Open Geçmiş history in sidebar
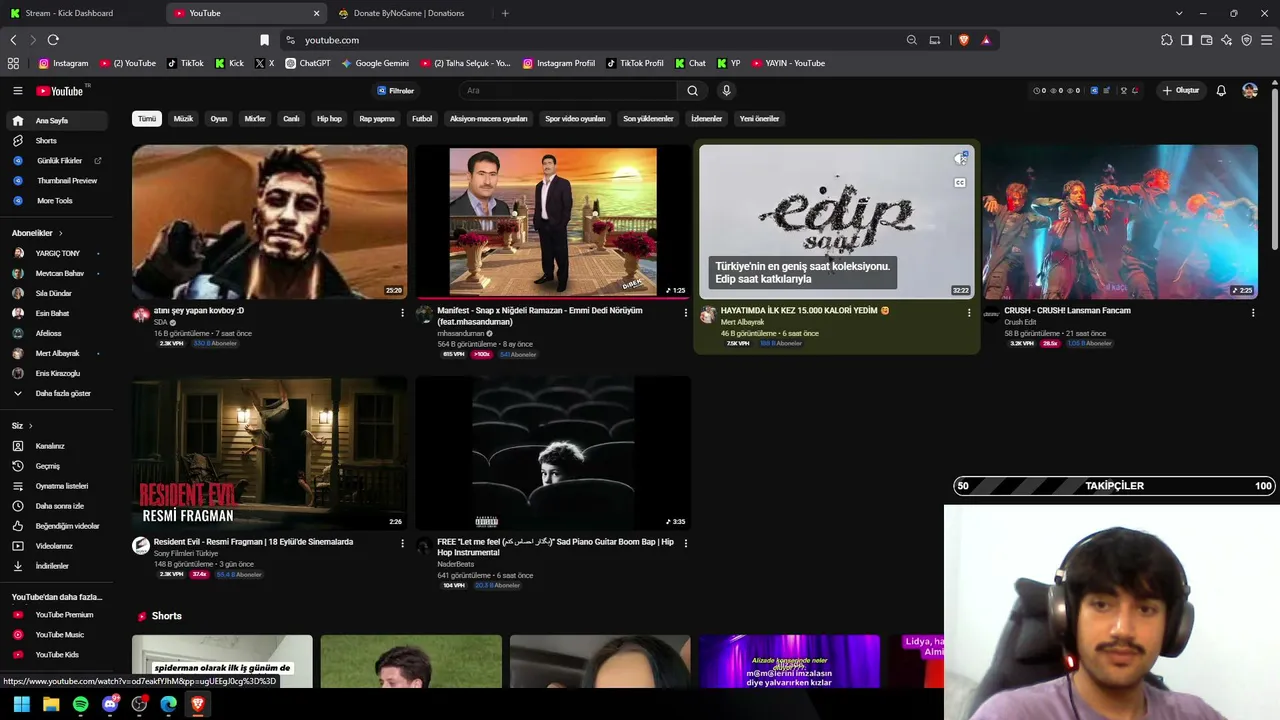This screenshot has width=1280, height=720. 56,466
